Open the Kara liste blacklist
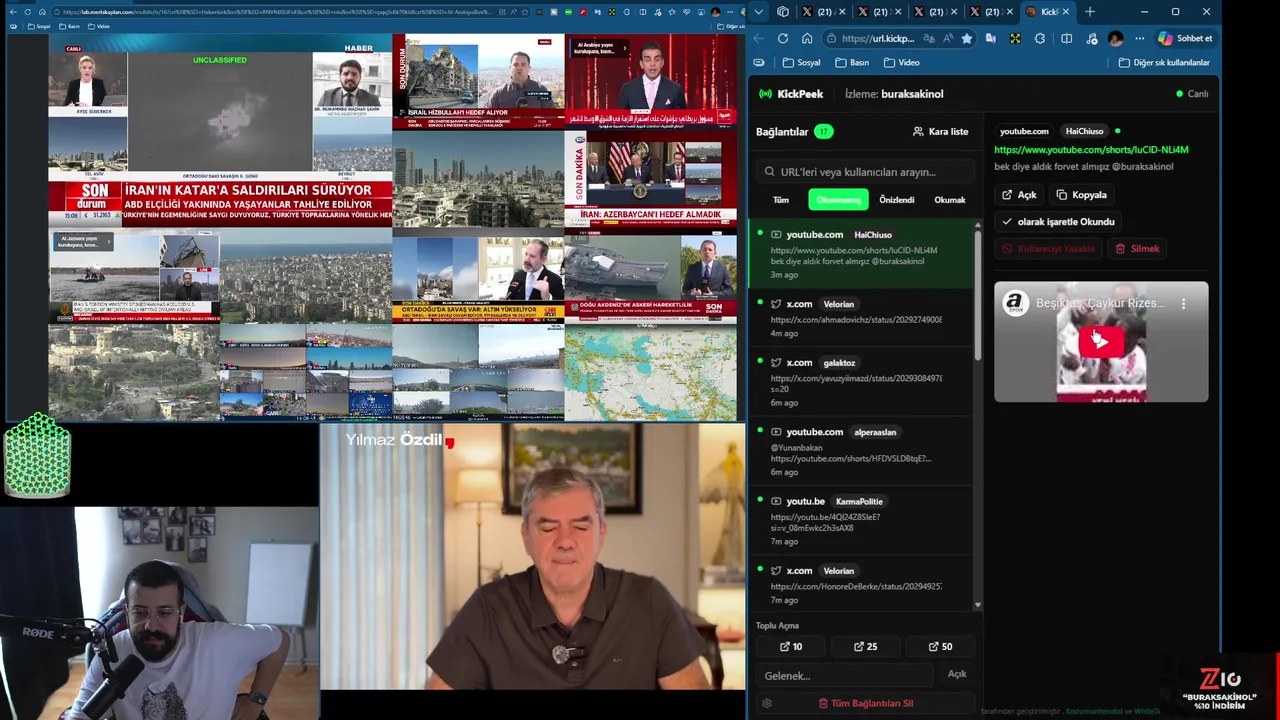 pos(940,131)
